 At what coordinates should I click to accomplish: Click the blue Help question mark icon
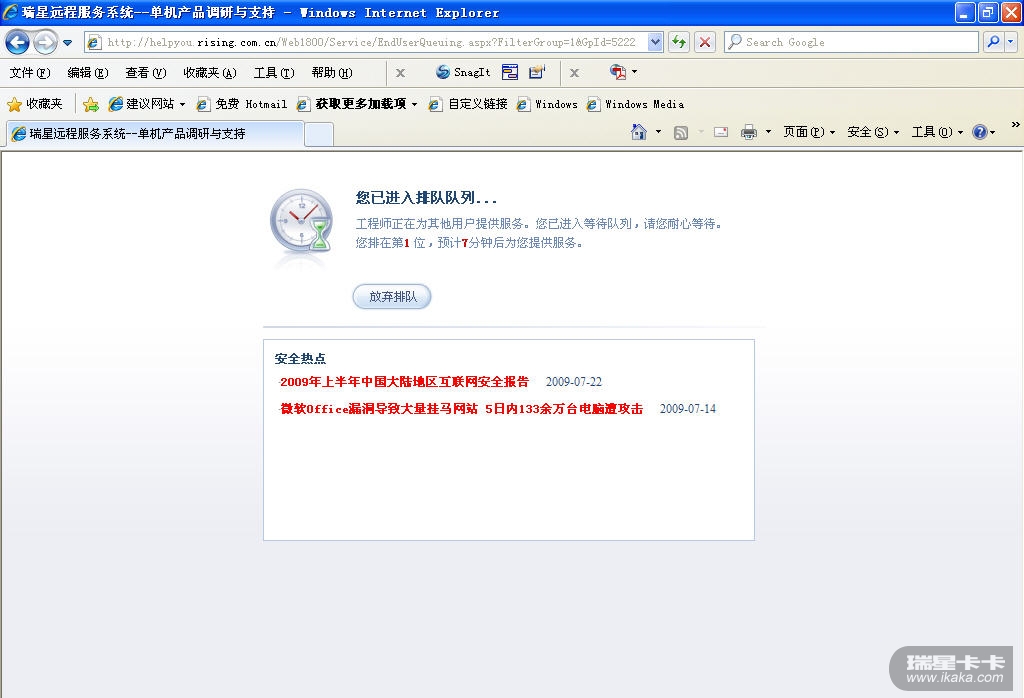(980, 132)
